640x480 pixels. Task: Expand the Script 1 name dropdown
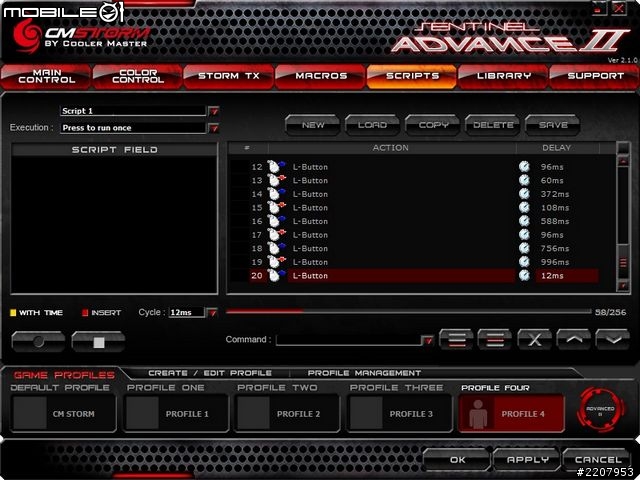(x=214, y=111)
